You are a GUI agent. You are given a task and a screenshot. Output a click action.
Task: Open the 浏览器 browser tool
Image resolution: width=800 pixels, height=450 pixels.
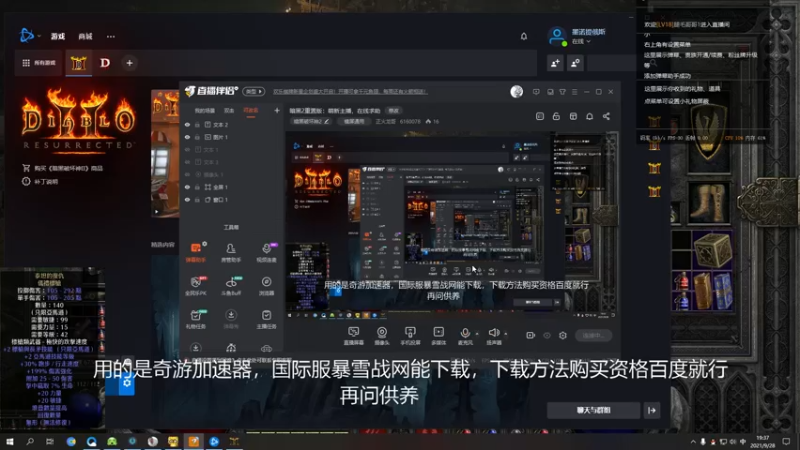coord(266,286)
